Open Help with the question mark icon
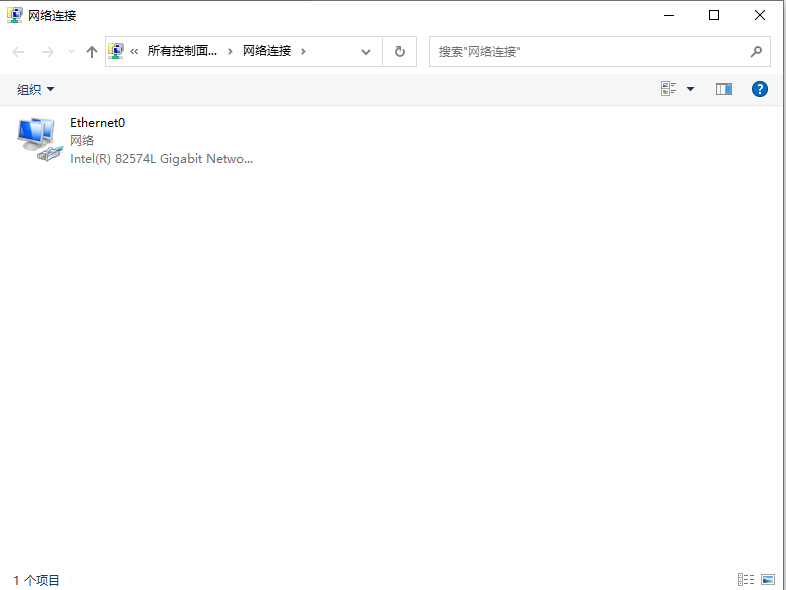Image resolution: width=786 pixels, height=590 pixels. pyautogui.click(x=759, y=89)
